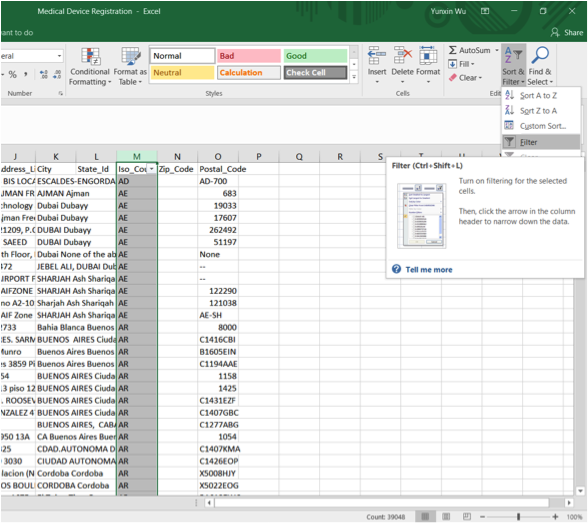Click vertical scrollbar down arrow
This screenshot has width=588, height=523.
pos(580,490)
